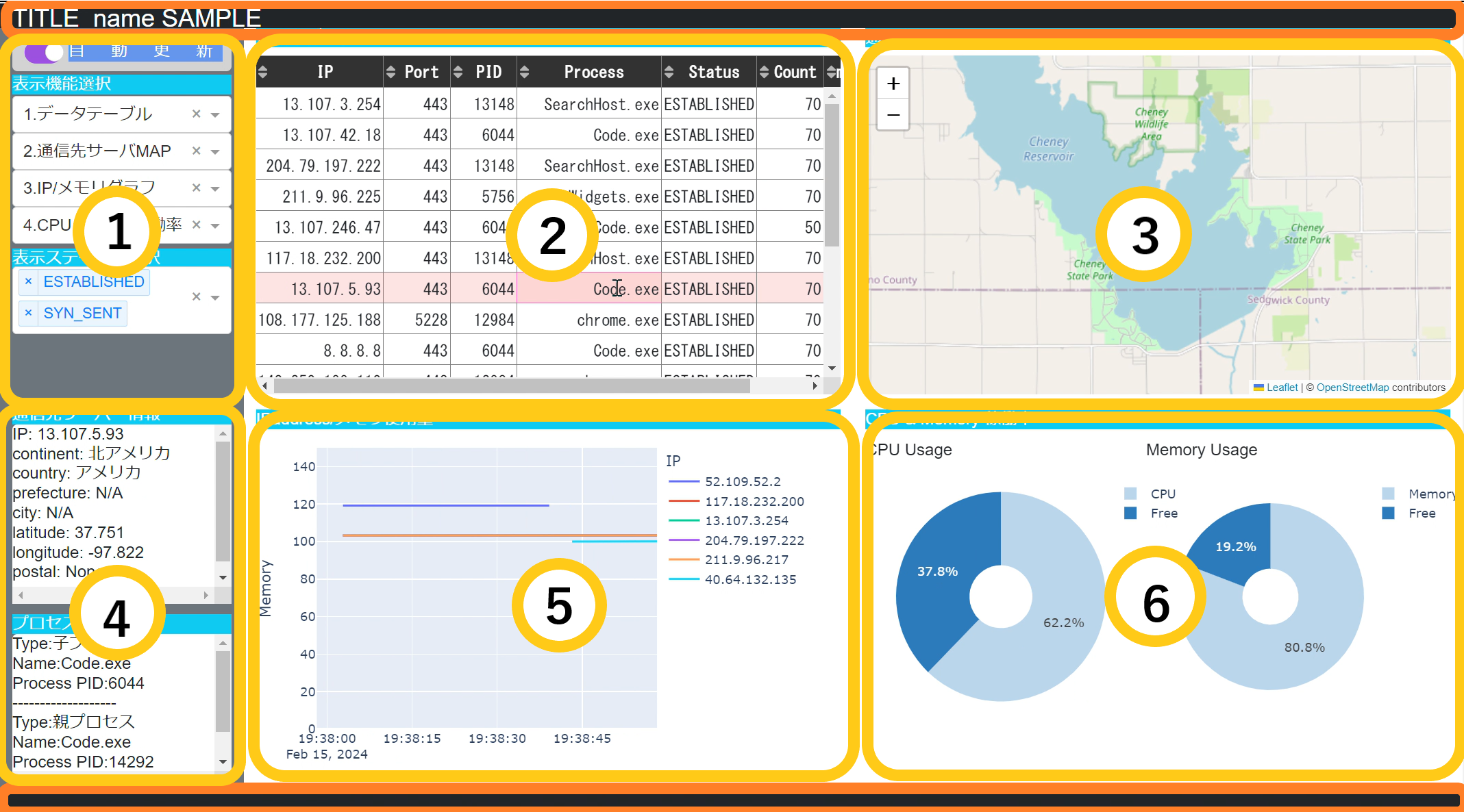The image size is (1464, 812).
Task: Open the Leaflet link
Action: pyautogui.click(x=1281, y=388)
